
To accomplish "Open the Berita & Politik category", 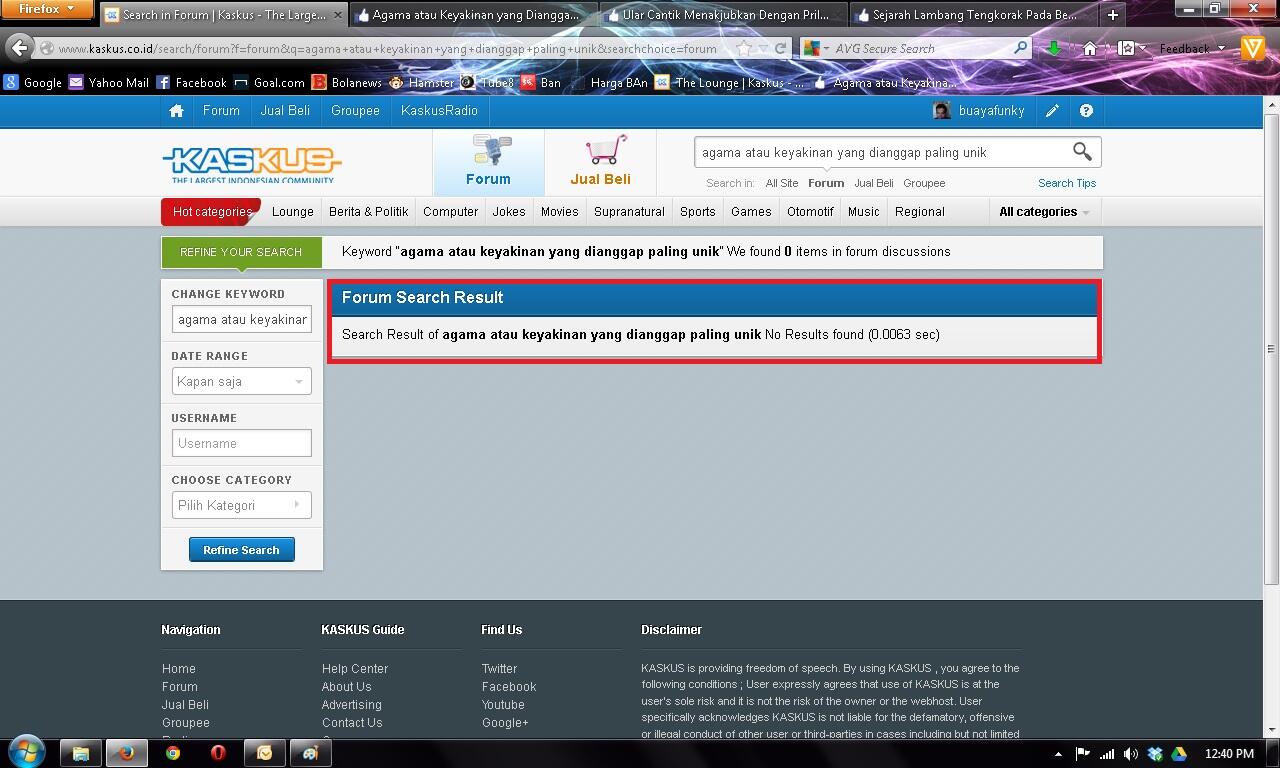I will [369, 212].
